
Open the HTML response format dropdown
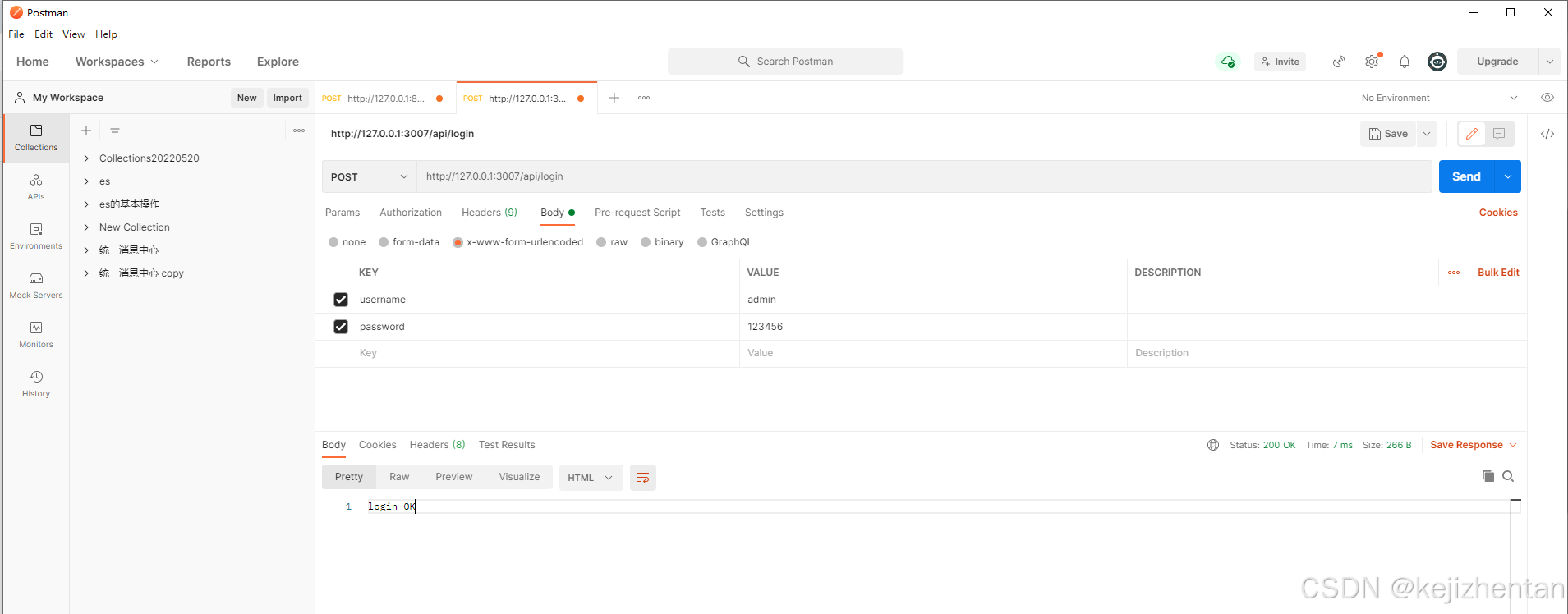click(591, 478)
